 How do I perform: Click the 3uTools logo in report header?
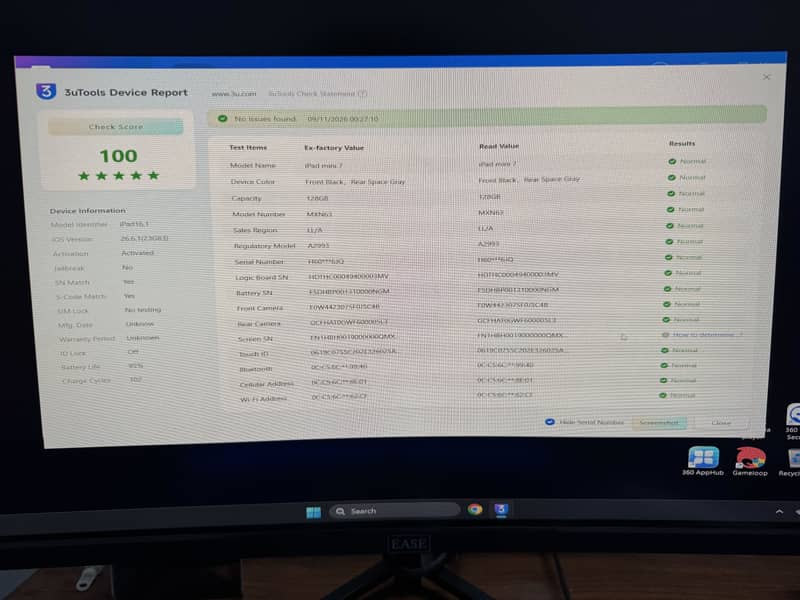coord(46,91)
